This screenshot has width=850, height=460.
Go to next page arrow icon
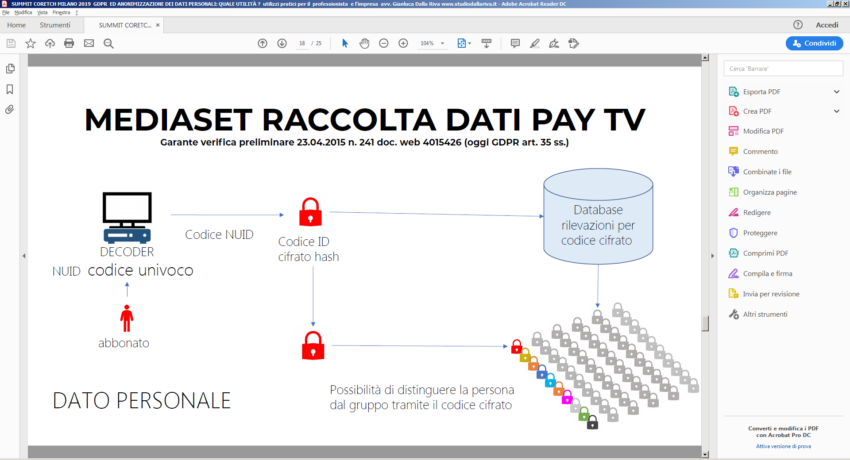282,43
